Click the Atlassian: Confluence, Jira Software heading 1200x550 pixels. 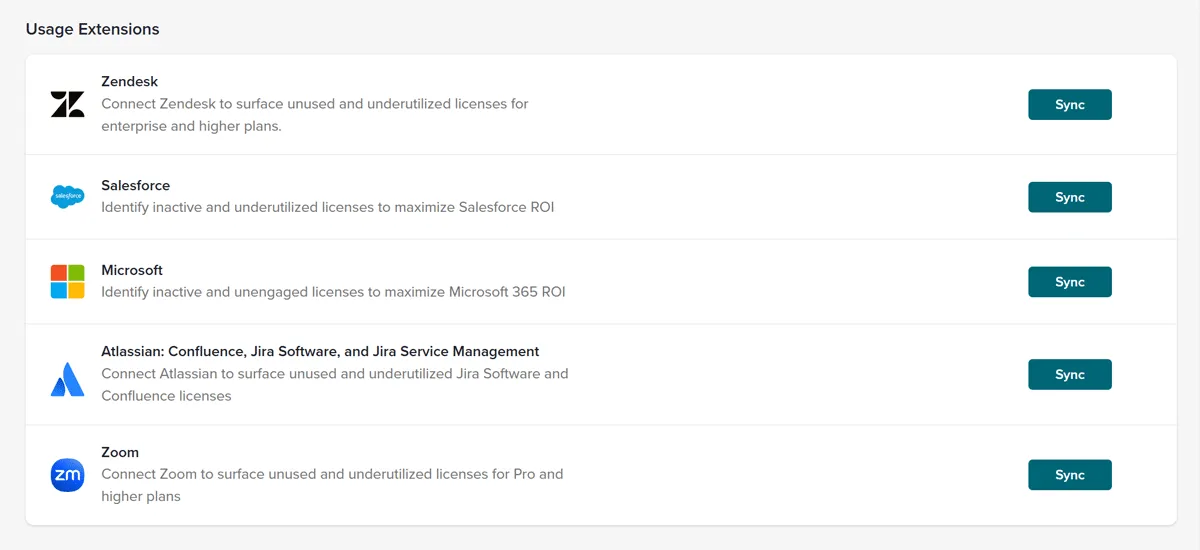click(320, 352)
